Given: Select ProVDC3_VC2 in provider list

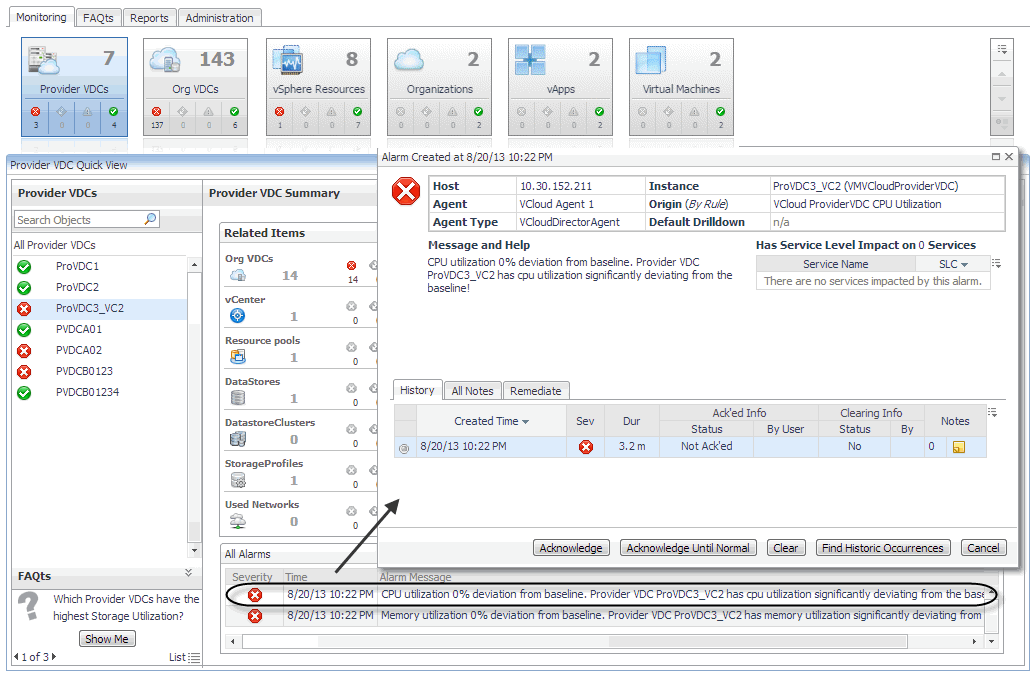Looking at the screenshot, I should [100, 308].
